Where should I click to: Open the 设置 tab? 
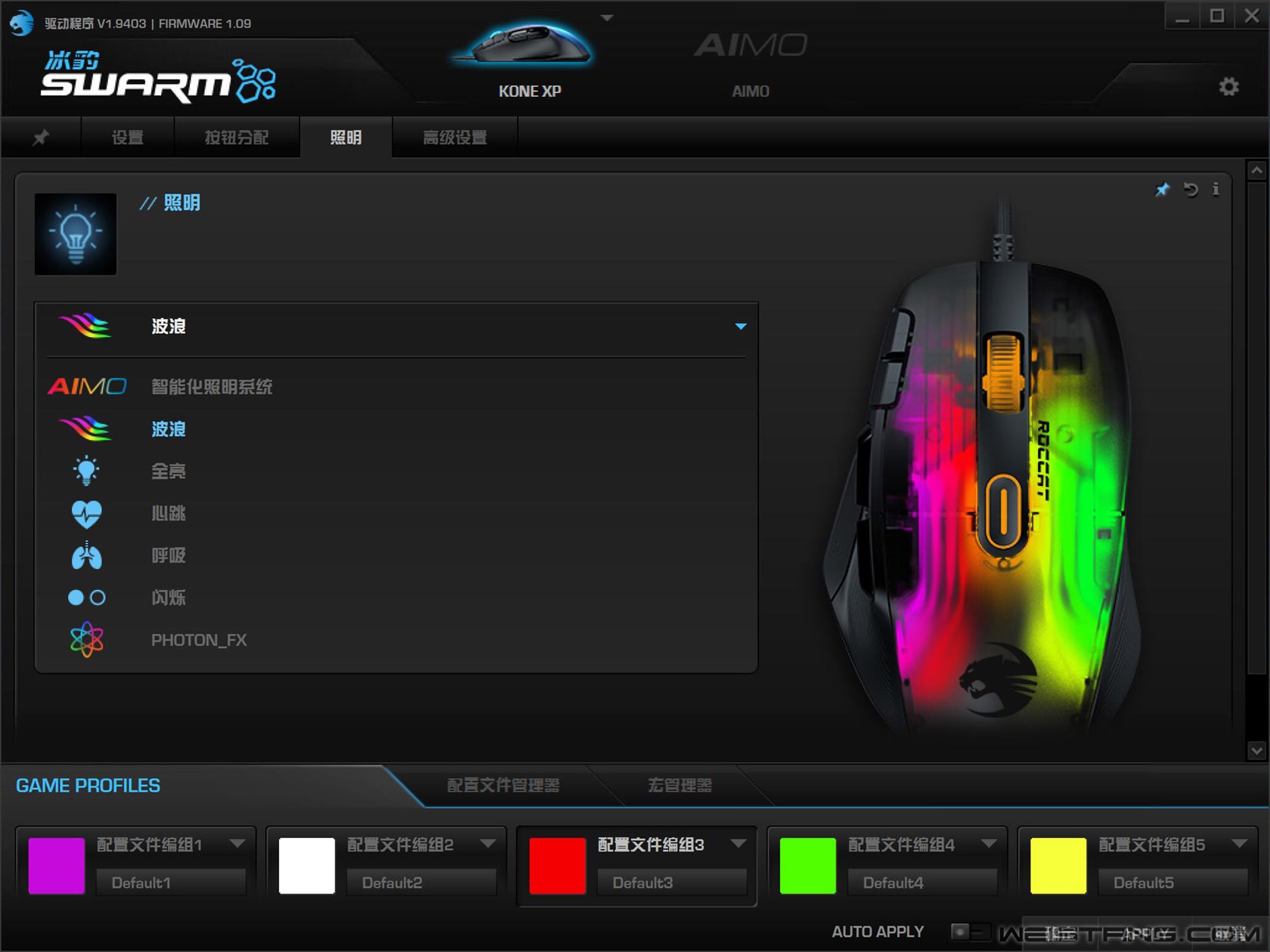pyautogui.click(x=127, y=138)
